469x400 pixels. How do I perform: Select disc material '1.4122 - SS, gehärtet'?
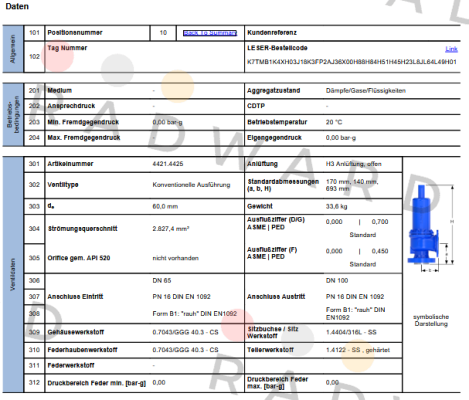pos(358,350)
